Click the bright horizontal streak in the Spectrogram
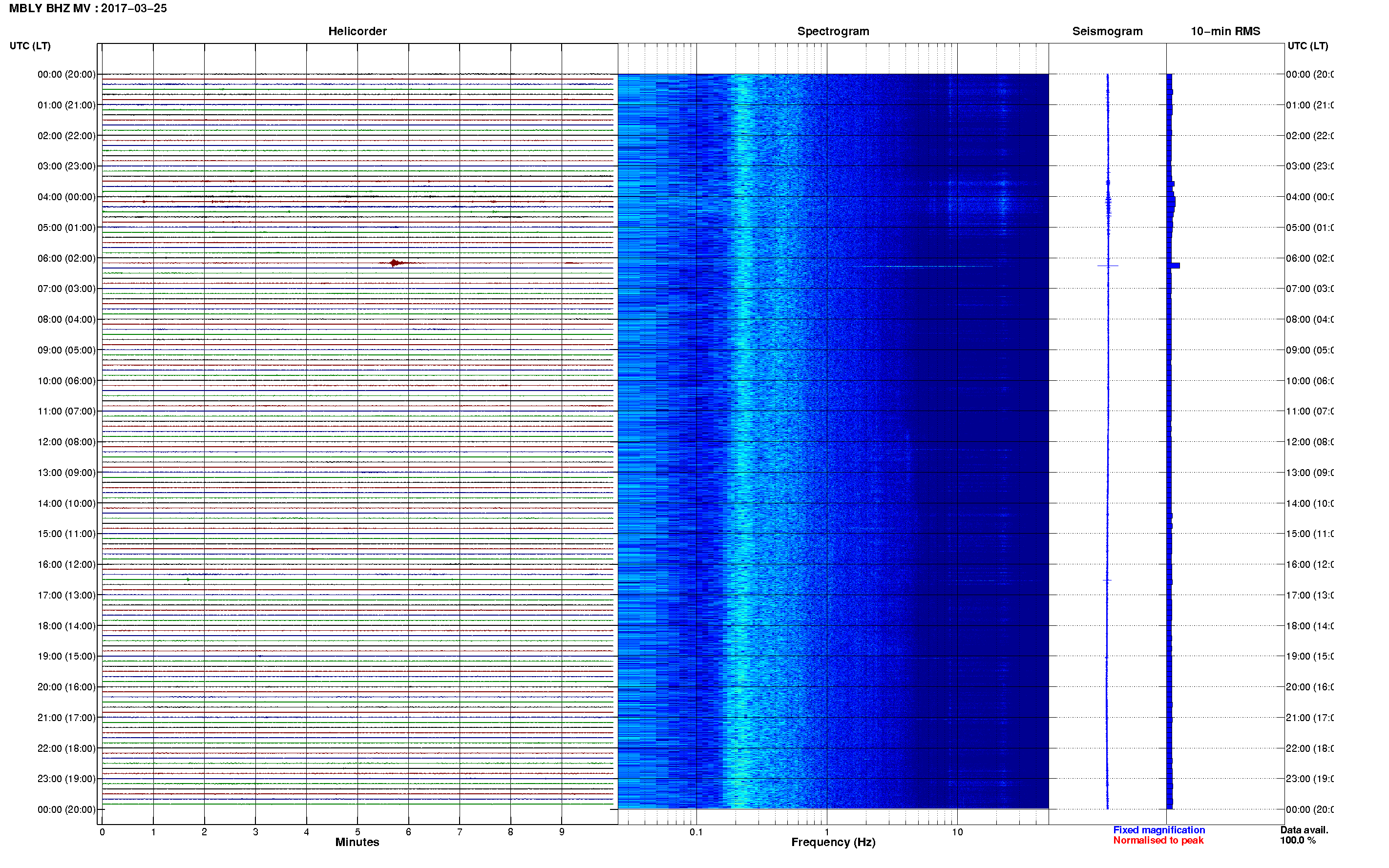Image resolution: width=1389 pixels, height=868 pixels. point(925,267)
